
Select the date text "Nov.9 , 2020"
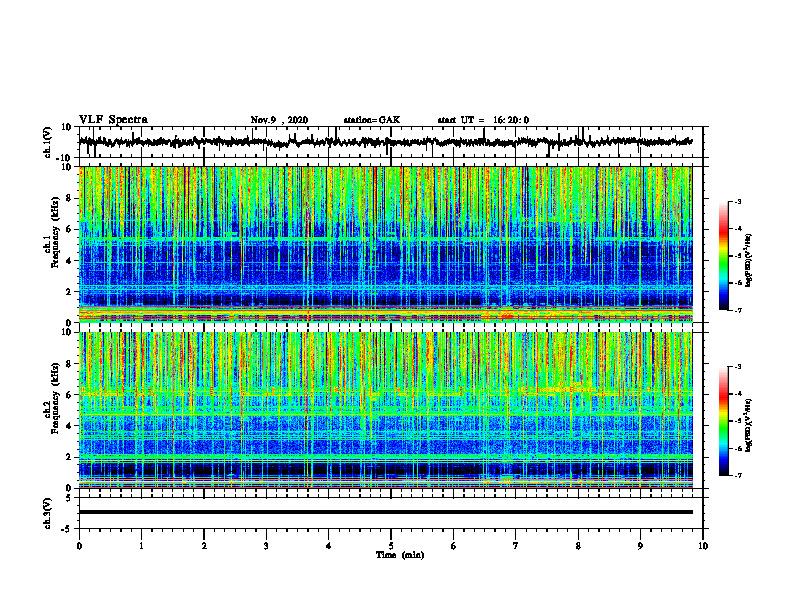click(279, 120)
